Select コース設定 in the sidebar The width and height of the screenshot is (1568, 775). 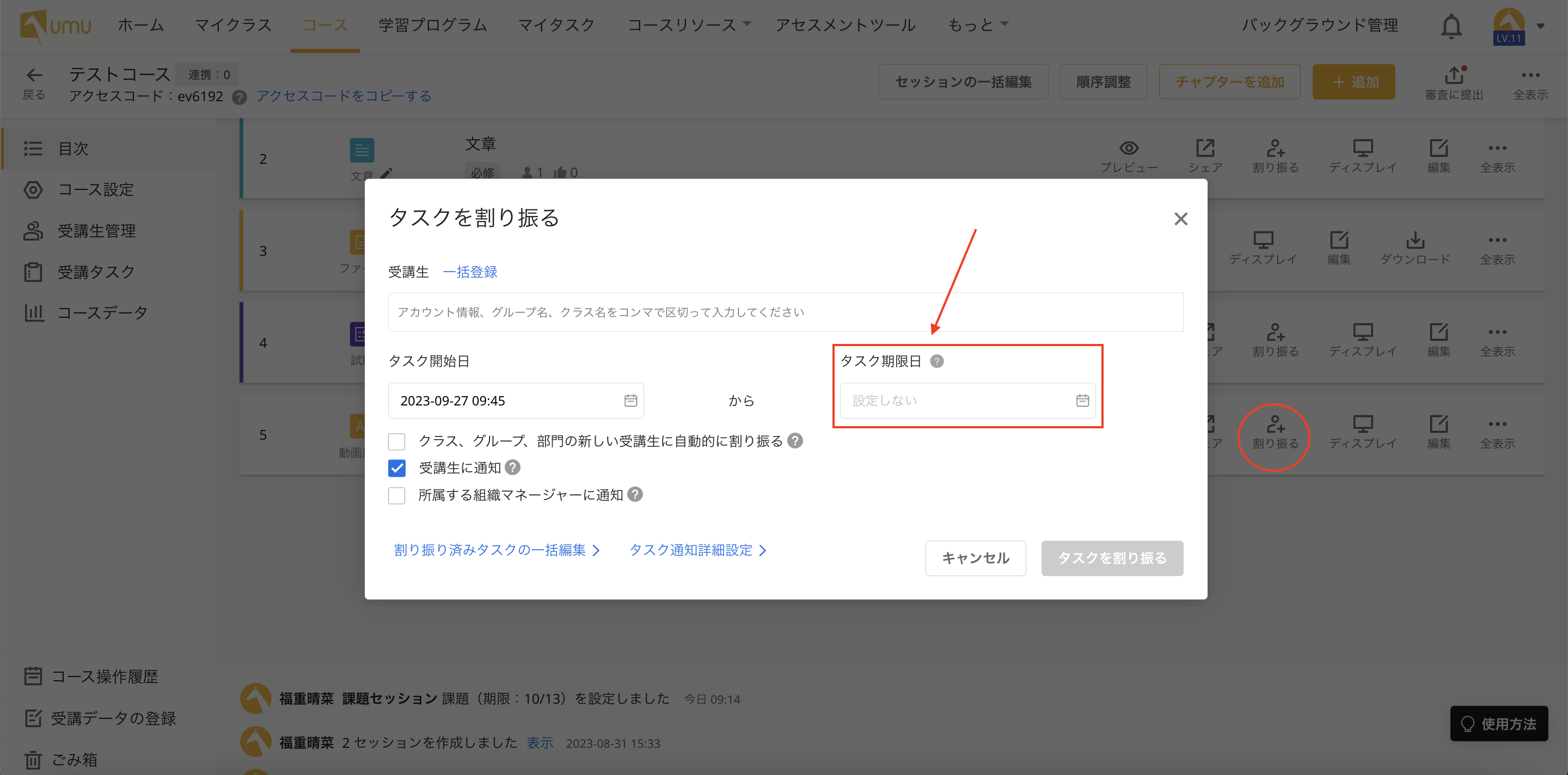click(96, 190)
